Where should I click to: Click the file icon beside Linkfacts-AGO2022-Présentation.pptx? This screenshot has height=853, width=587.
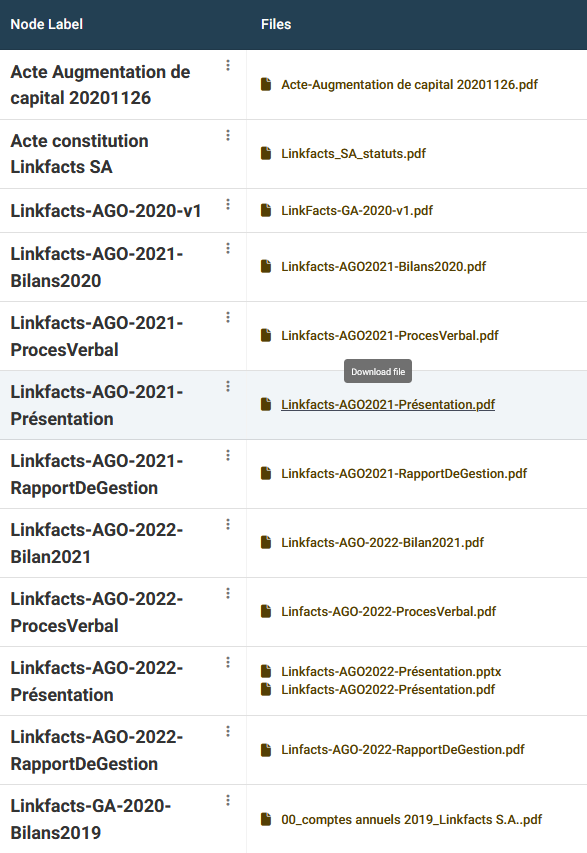(x=266, y=671)
